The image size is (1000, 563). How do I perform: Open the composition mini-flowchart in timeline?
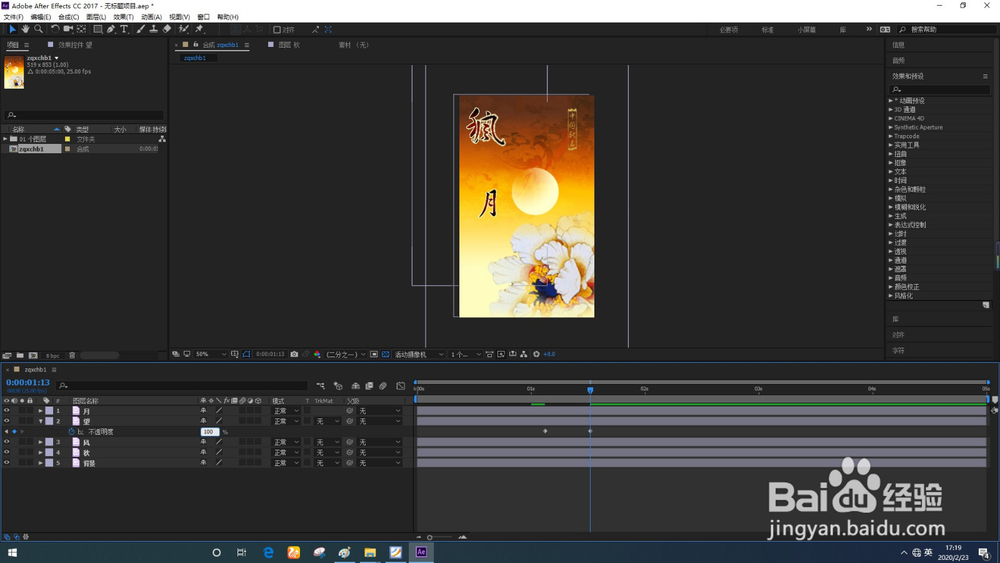coord(320,386)
